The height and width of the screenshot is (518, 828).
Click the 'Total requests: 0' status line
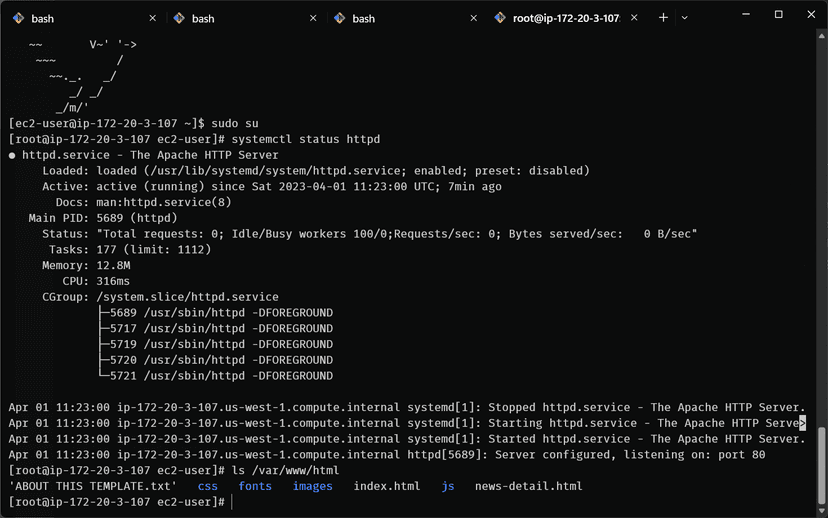(x=370, y=234)
